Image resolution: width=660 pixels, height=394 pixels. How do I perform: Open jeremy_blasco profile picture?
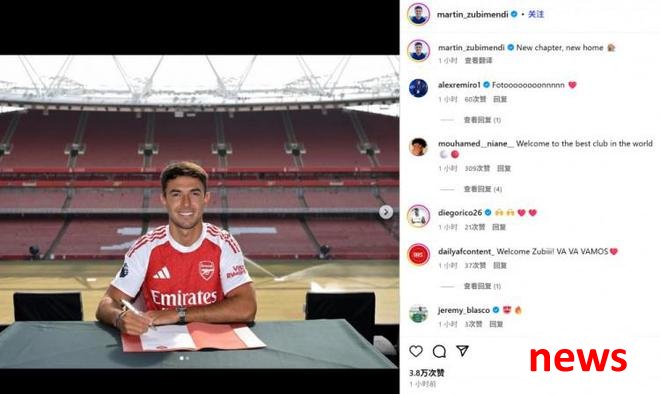pos(418,313)
